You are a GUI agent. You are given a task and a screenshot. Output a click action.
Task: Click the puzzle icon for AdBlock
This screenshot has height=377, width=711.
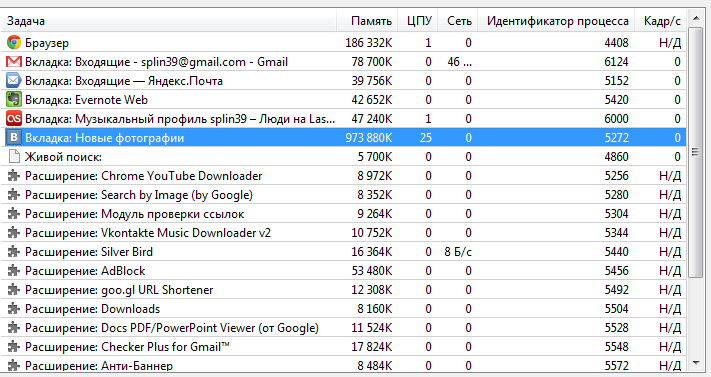click(14, 271)
